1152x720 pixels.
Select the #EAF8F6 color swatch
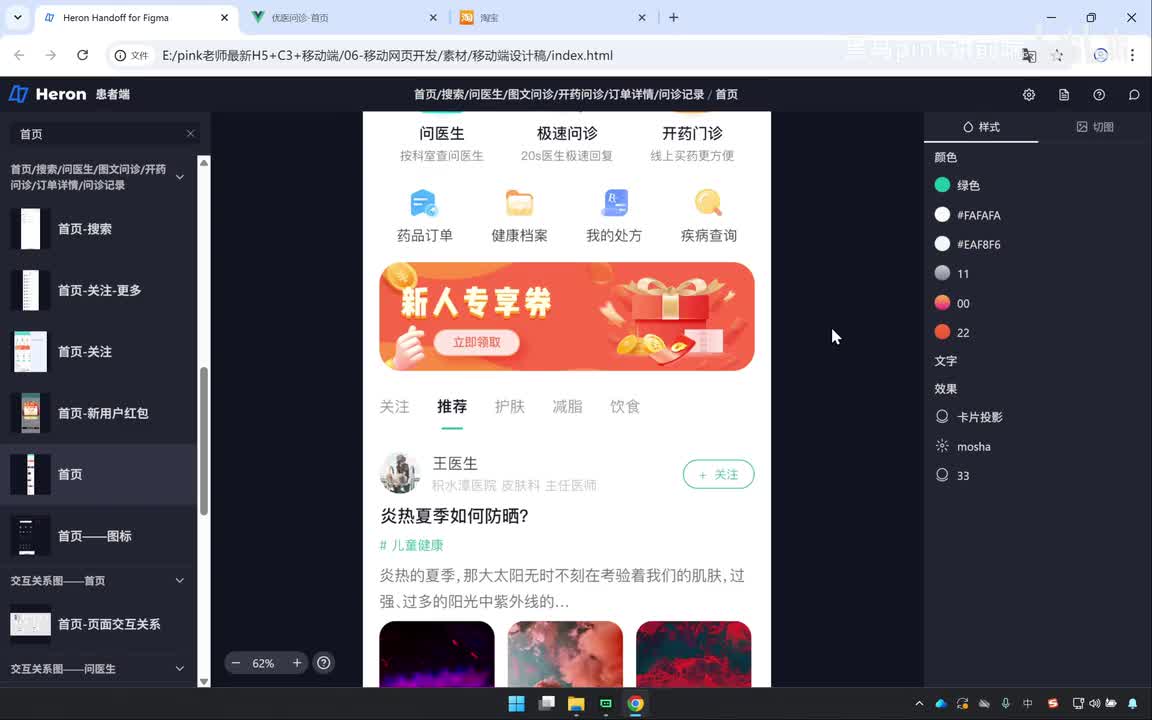coord(942,244)
